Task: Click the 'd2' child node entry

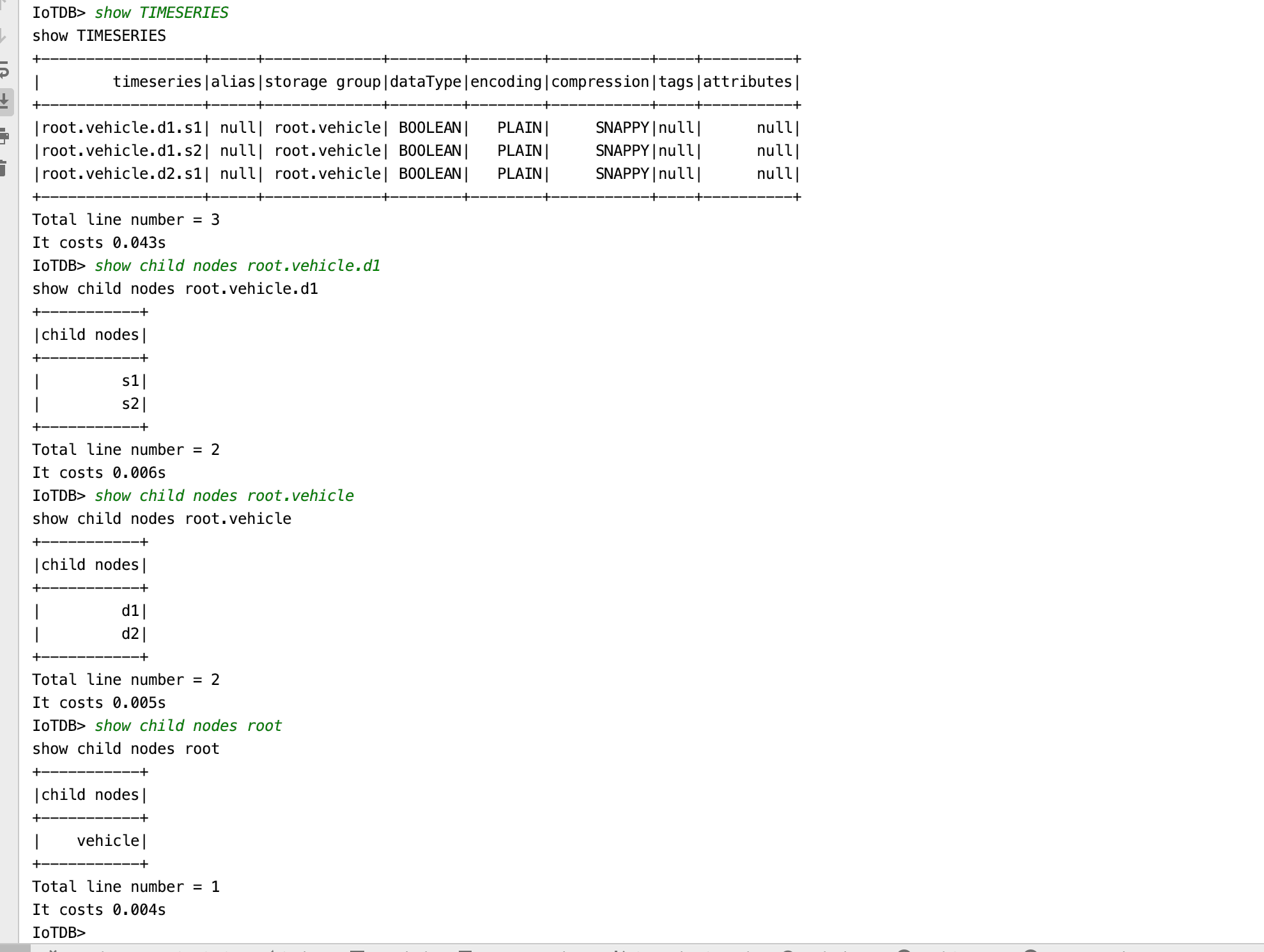Action: tap(130, 634)
